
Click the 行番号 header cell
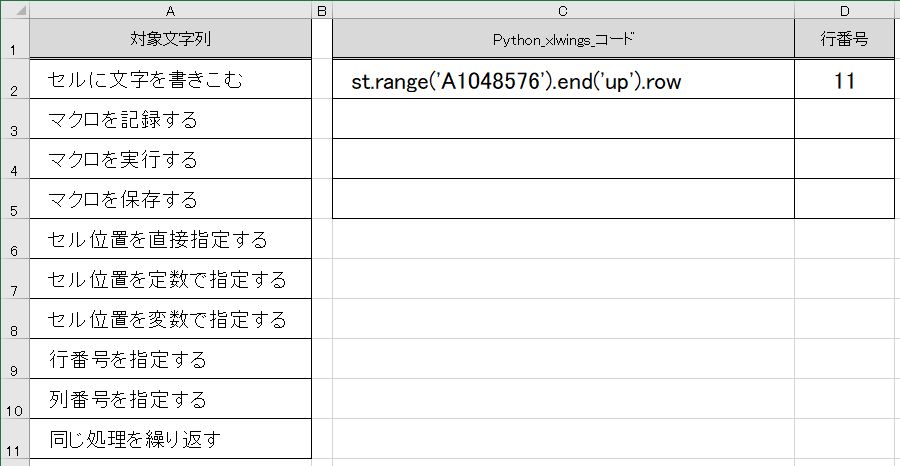pos(844,38)
